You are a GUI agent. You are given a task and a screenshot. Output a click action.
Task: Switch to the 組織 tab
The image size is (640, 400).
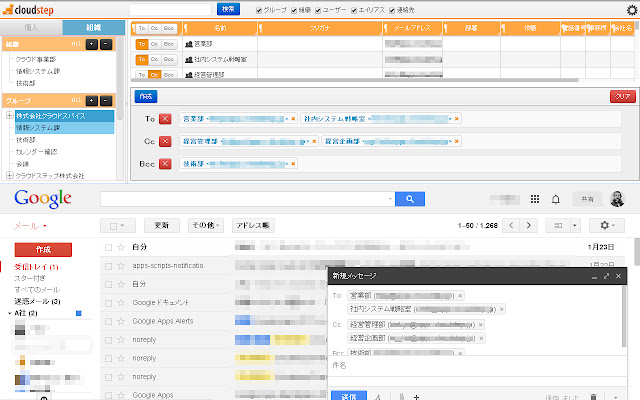(93, 27)
